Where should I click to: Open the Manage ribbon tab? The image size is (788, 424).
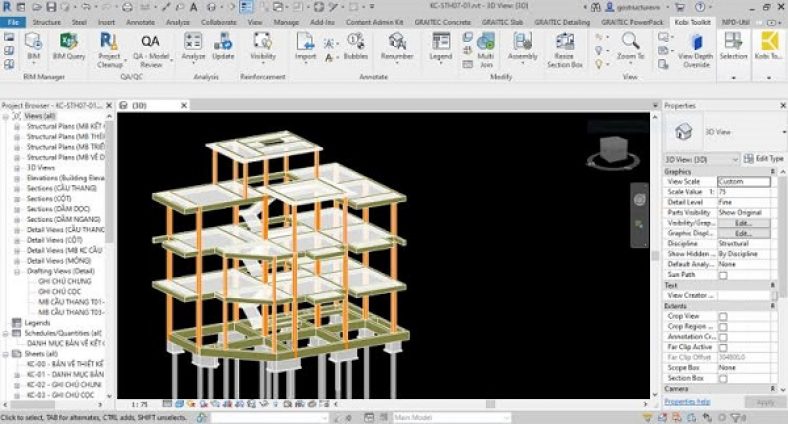(x=286, y=22)
